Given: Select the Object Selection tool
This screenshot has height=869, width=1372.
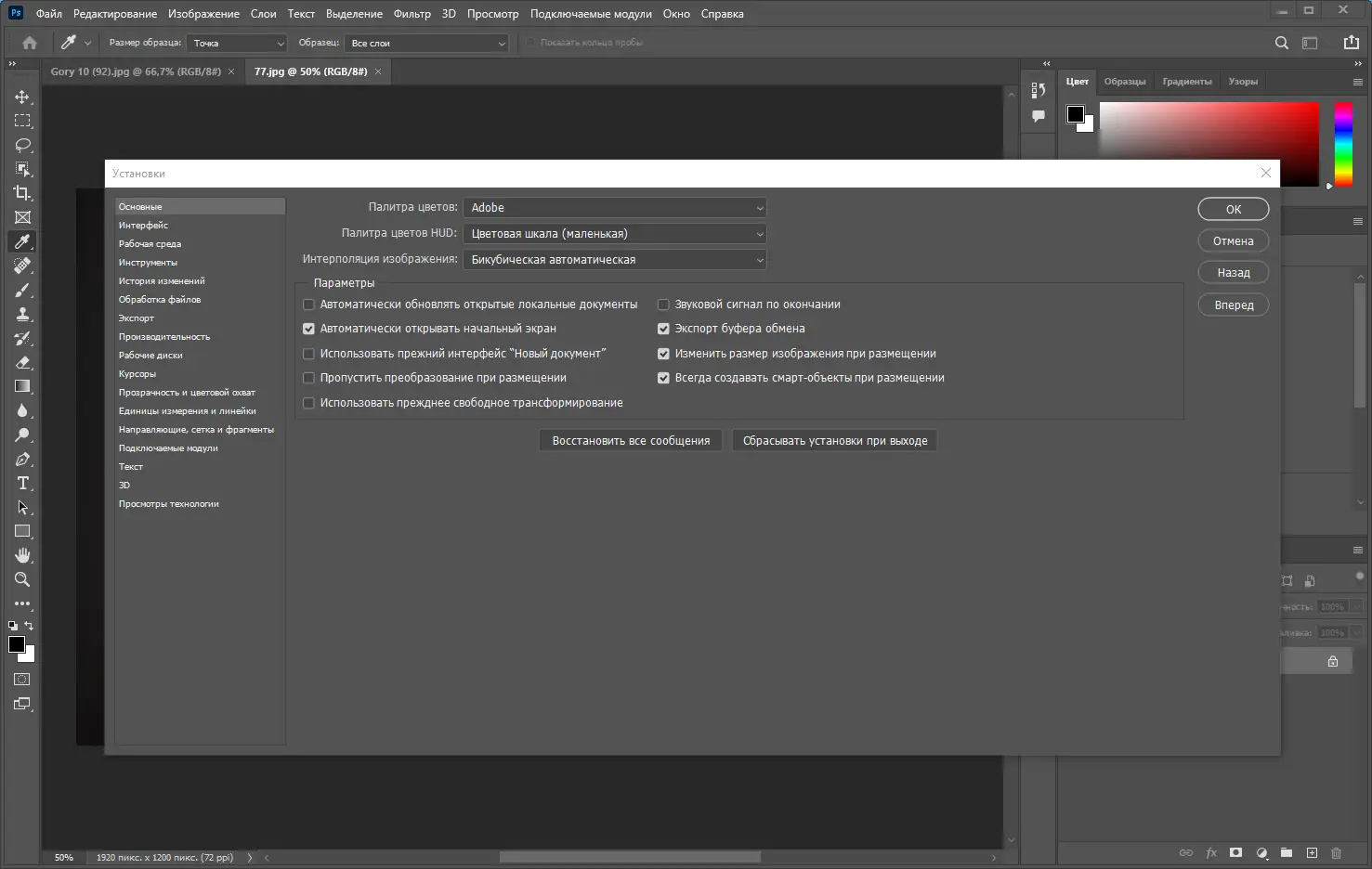Looking at the screenshot, I should pos(22,169).
